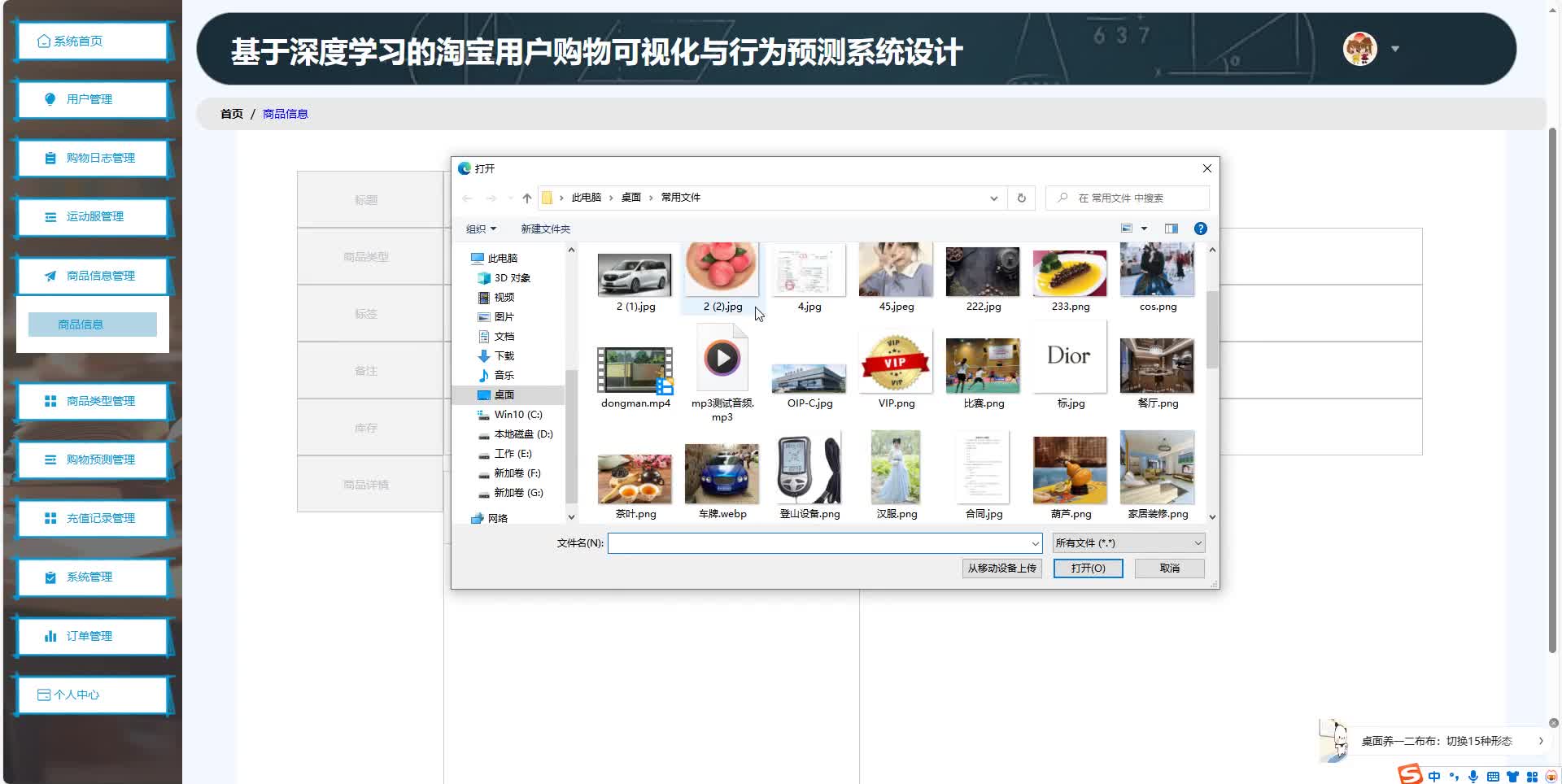This screenshot has width=1562, height=784.
Task: Open the avatar dropdown arrow at top right
Action: pyautogui.click(x=1394, y=50)
